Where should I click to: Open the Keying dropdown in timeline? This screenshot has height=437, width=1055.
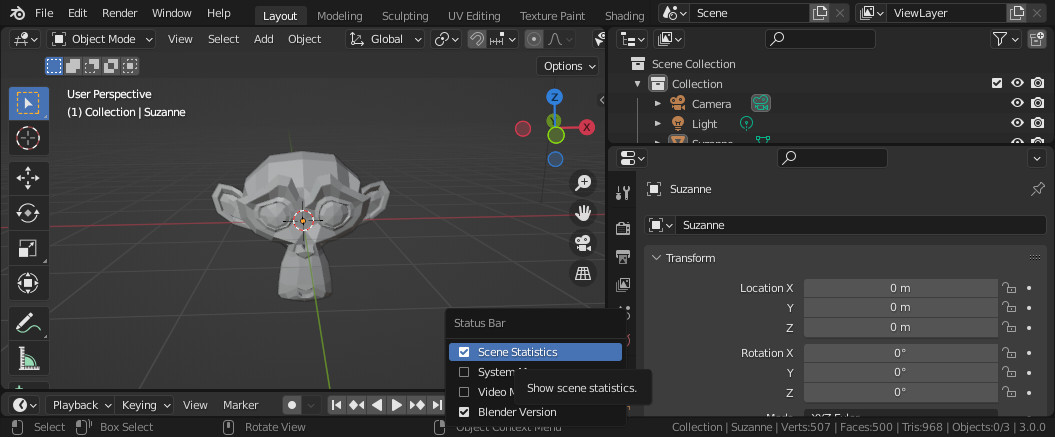click(x=144, y=405)
